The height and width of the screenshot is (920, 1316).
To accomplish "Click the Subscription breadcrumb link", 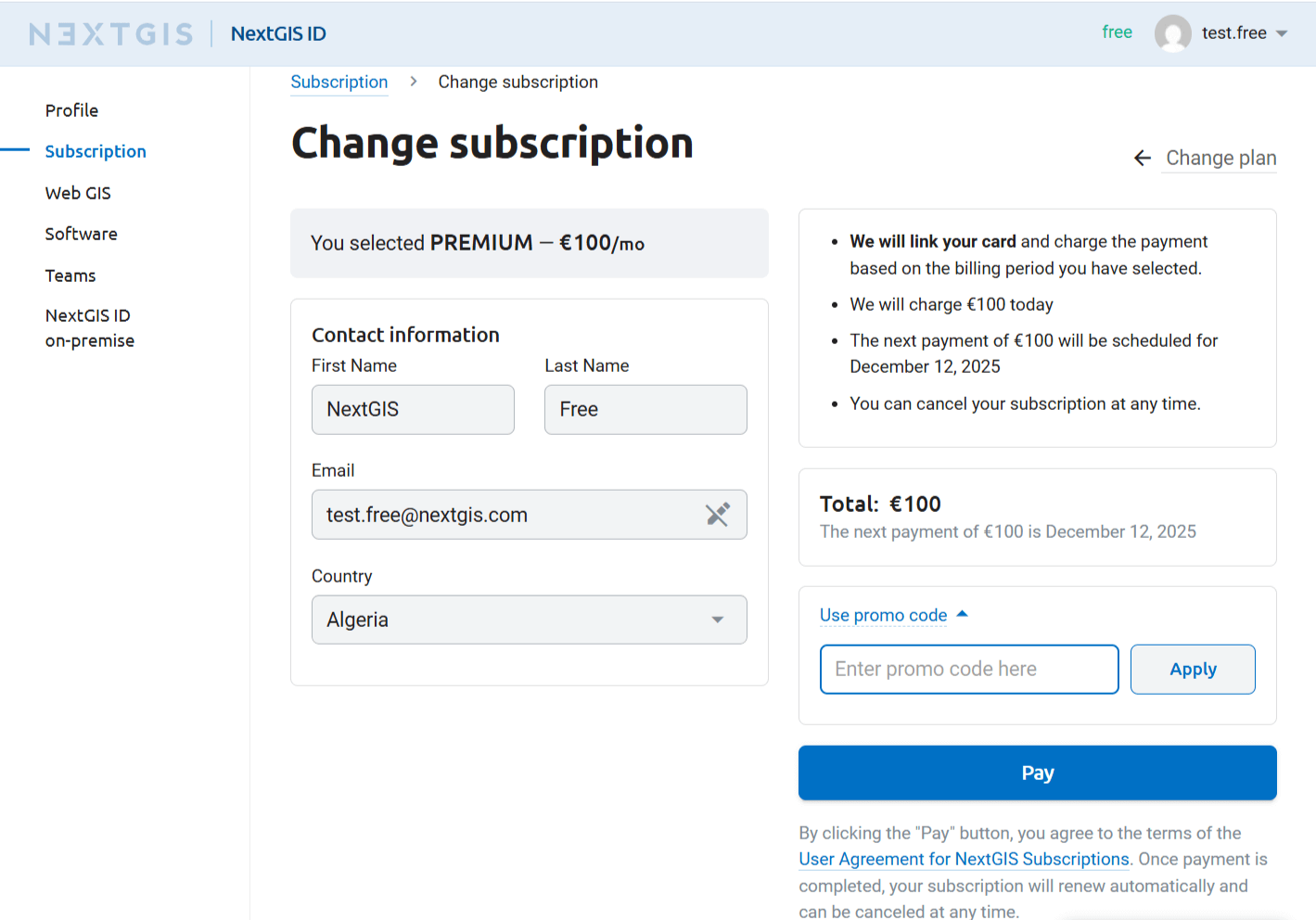I will 339,82.
